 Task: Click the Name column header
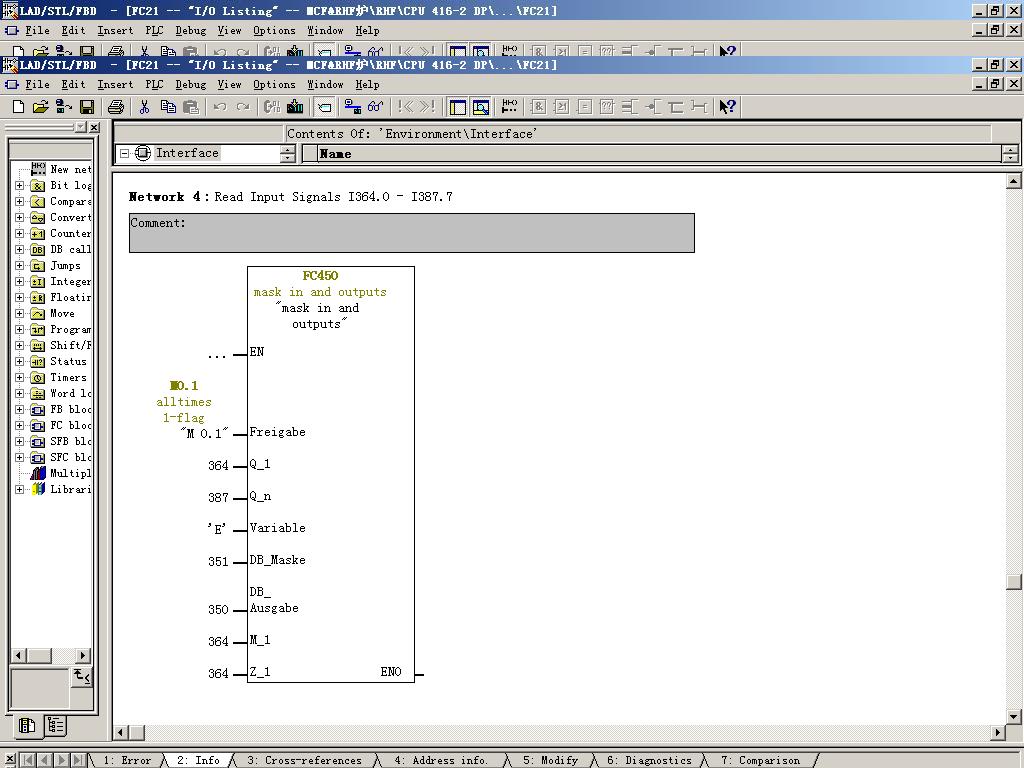coord(660,153)
